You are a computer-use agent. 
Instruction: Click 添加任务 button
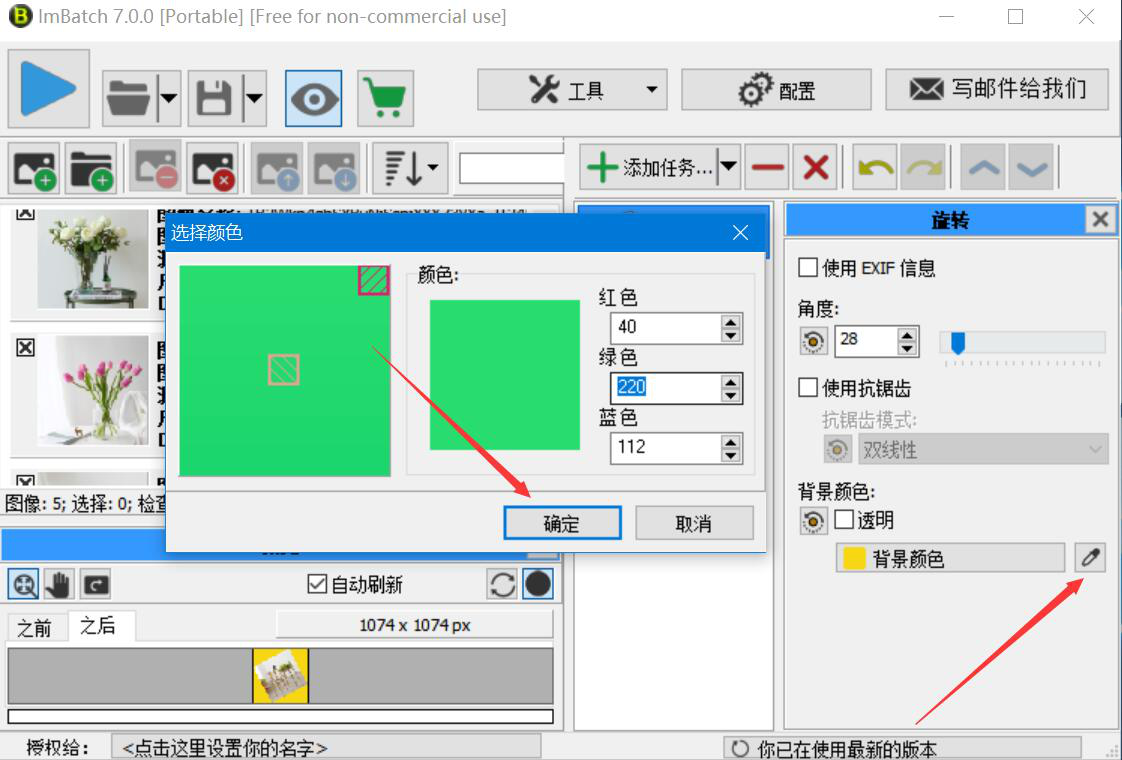point(649,167)
